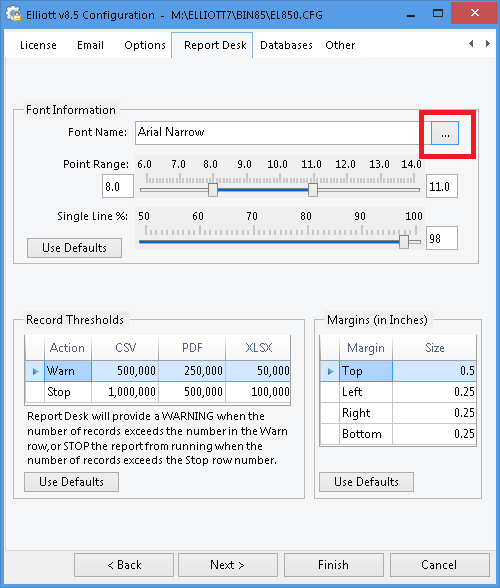
Task: Click the Single Line % slider thumb
Action: pos(404,242)
